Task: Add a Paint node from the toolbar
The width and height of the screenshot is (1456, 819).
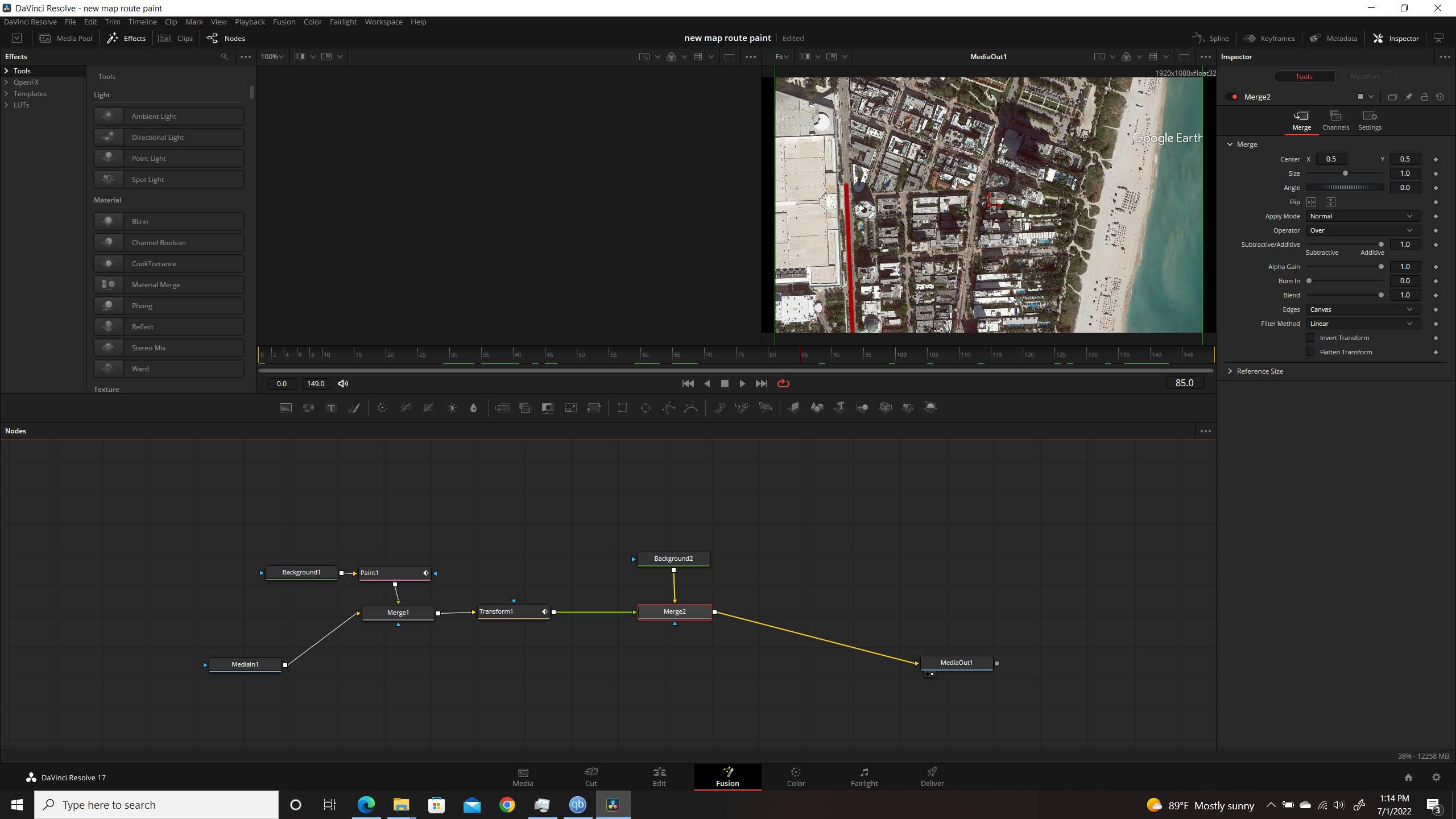Action: click(x=354, y=408)
